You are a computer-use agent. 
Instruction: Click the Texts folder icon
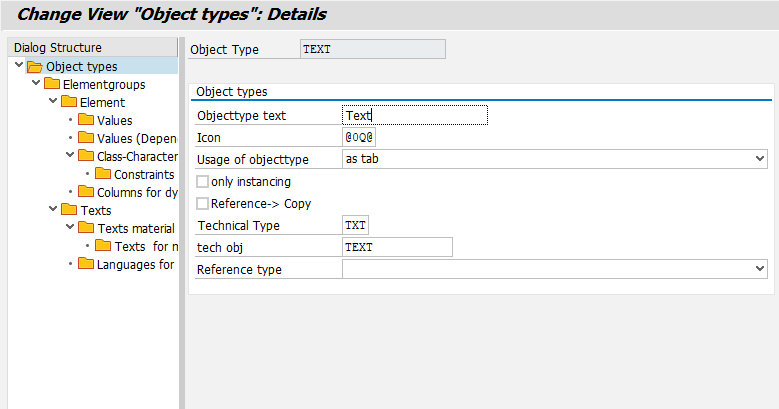[69, 210]
